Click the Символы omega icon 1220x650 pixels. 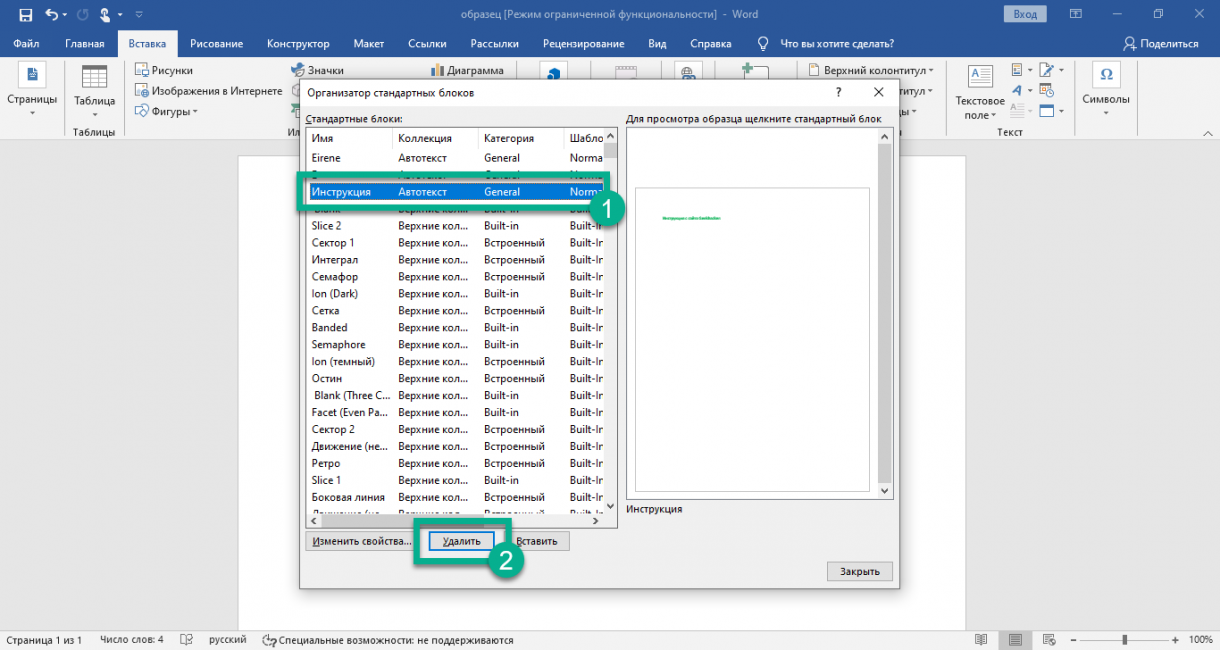pos(1105,76)
